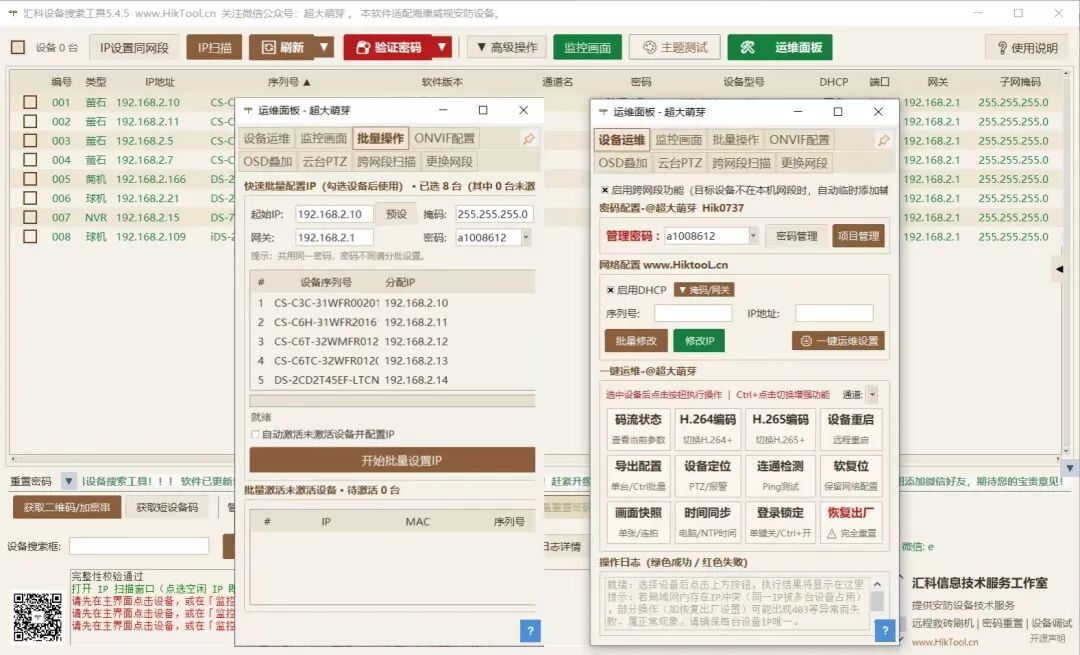1080x655 pixels.
Task: Click the 刷新 refresh button in main toolbar
Action: (282, 48)
